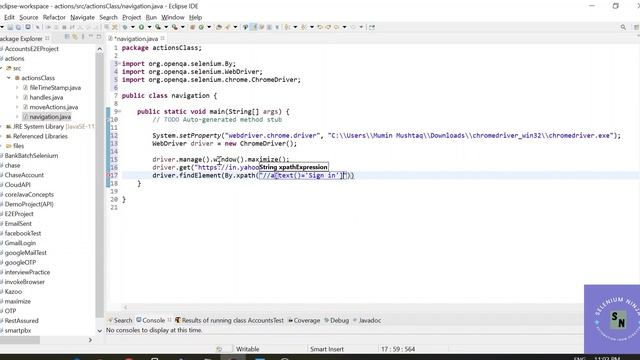
Task: Click New Java Class icon
Action: (x=201, y=27)
